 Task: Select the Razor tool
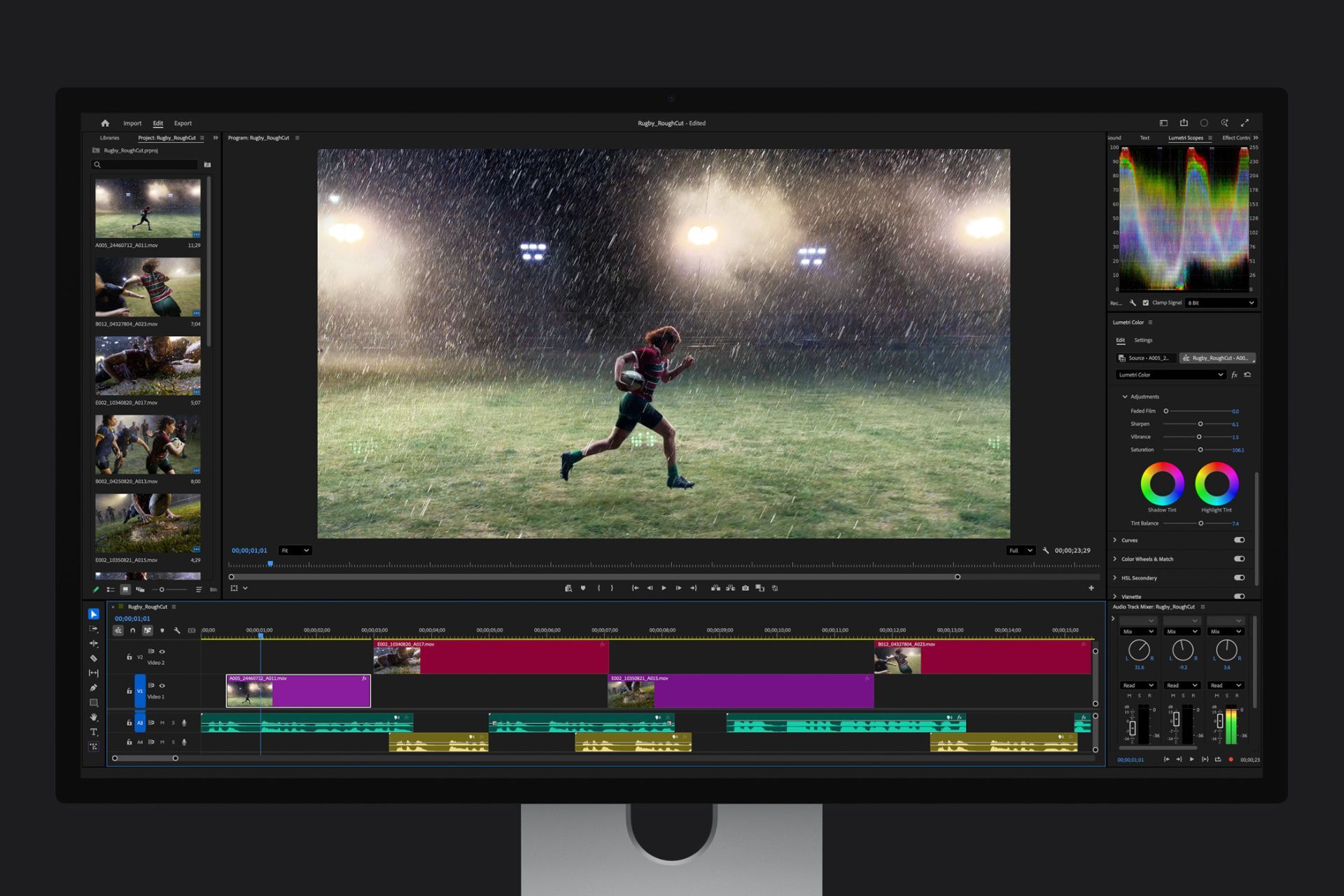click(x=94, y=658)
